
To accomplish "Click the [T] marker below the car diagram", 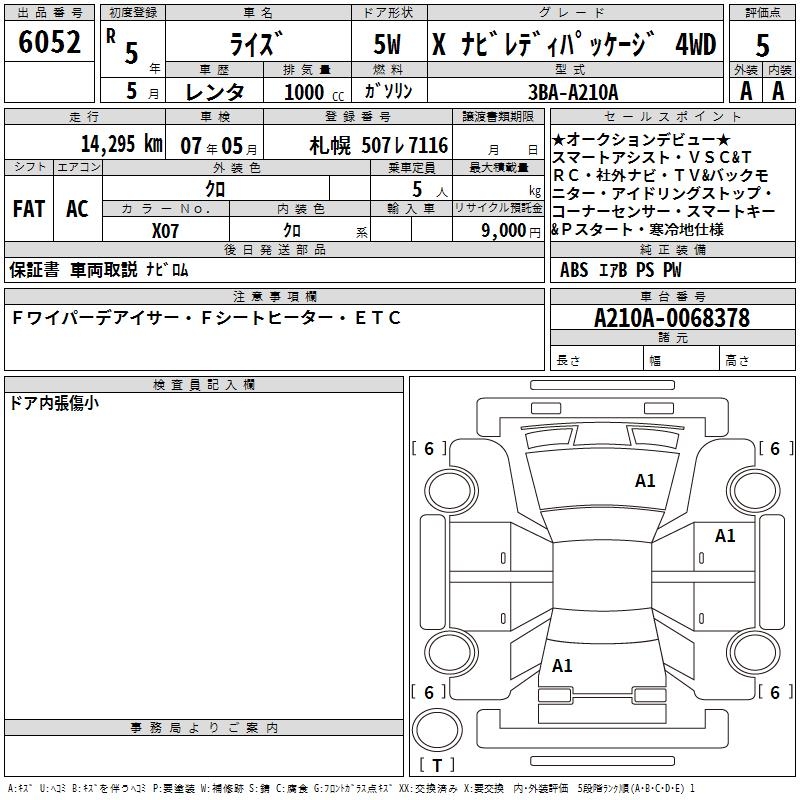I will 437,766.
